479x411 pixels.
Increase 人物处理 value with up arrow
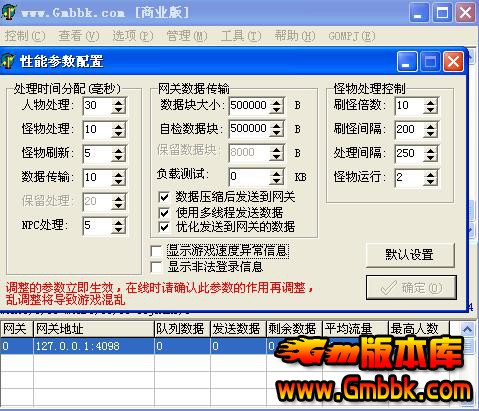(119, 102)
